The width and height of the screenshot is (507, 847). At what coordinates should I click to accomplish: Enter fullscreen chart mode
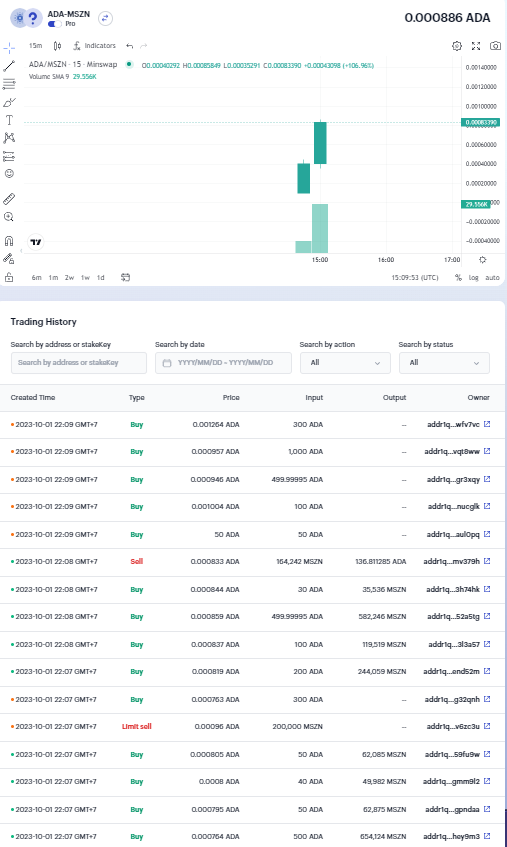click(476, 46)
